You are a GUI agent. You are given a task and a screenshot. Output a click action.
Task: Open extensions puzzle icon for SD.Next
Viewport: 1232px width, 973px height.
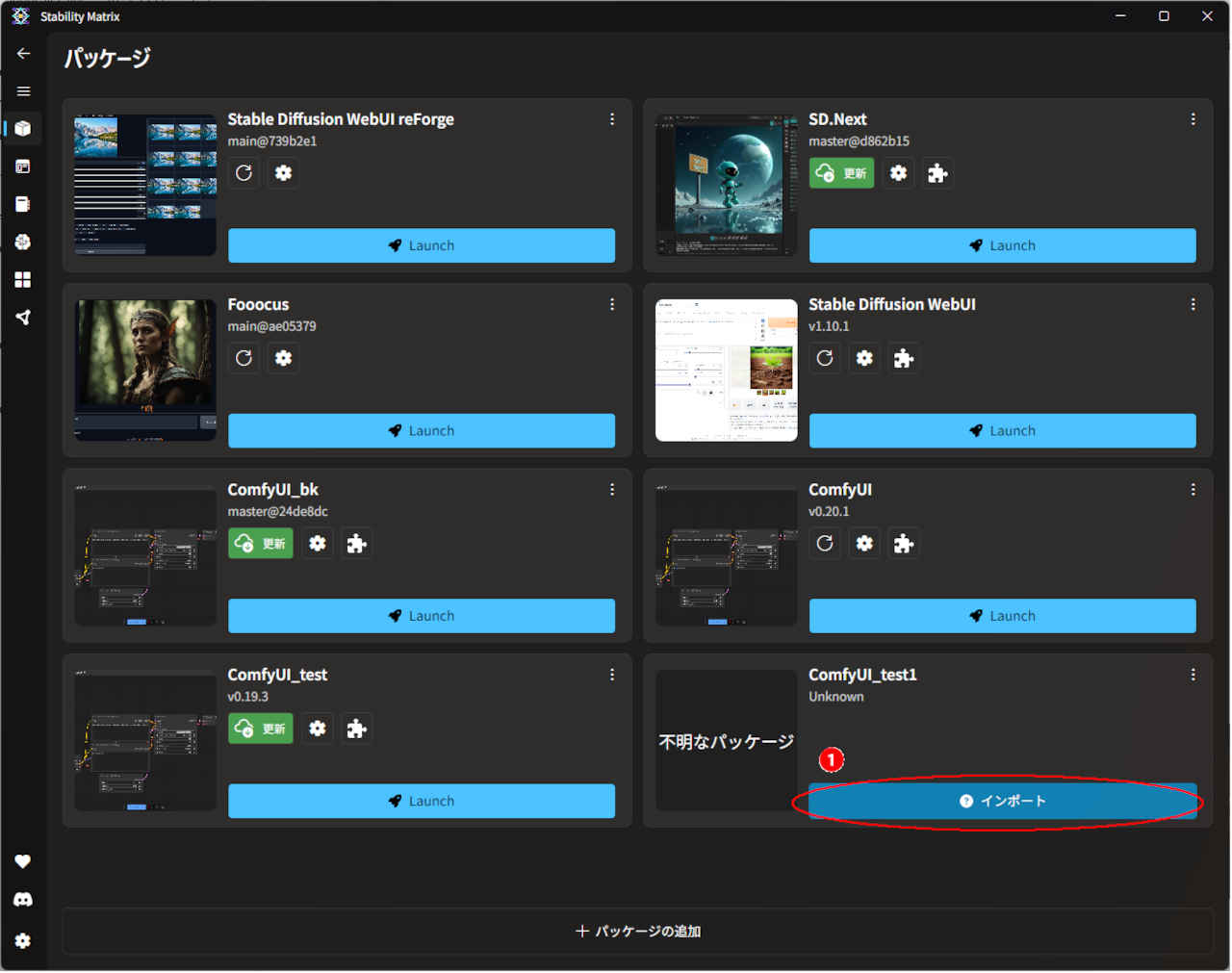coord(937,173)
